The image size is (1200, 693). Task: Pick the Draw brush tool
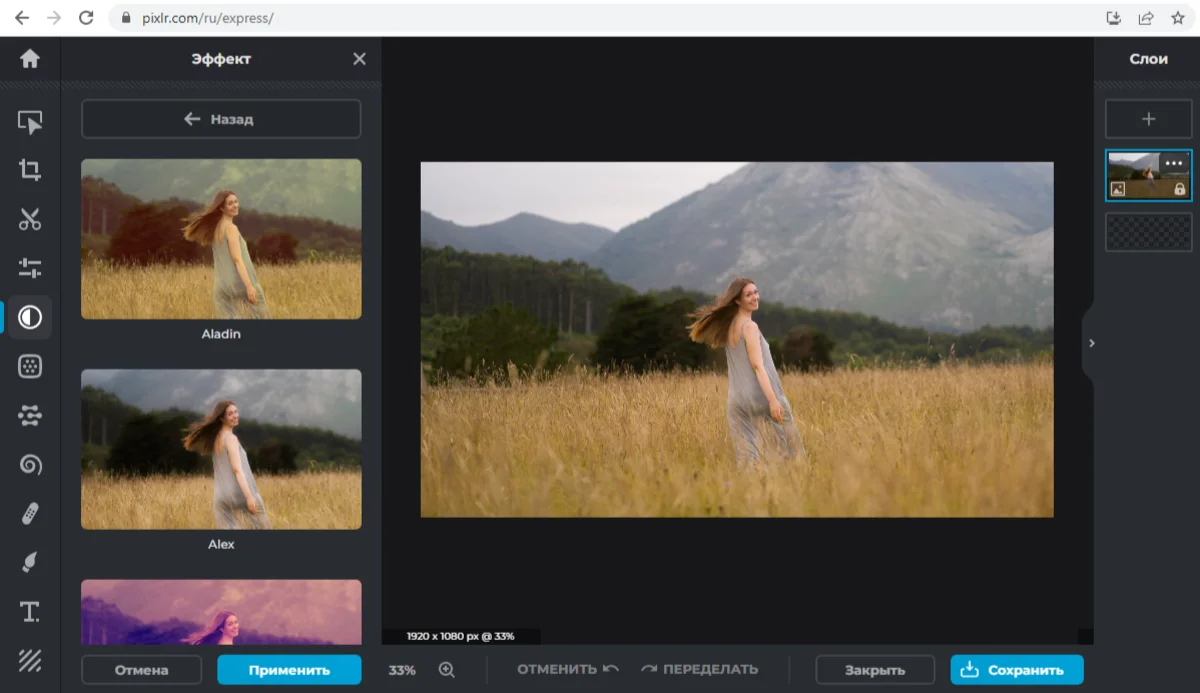click(30, 563)
